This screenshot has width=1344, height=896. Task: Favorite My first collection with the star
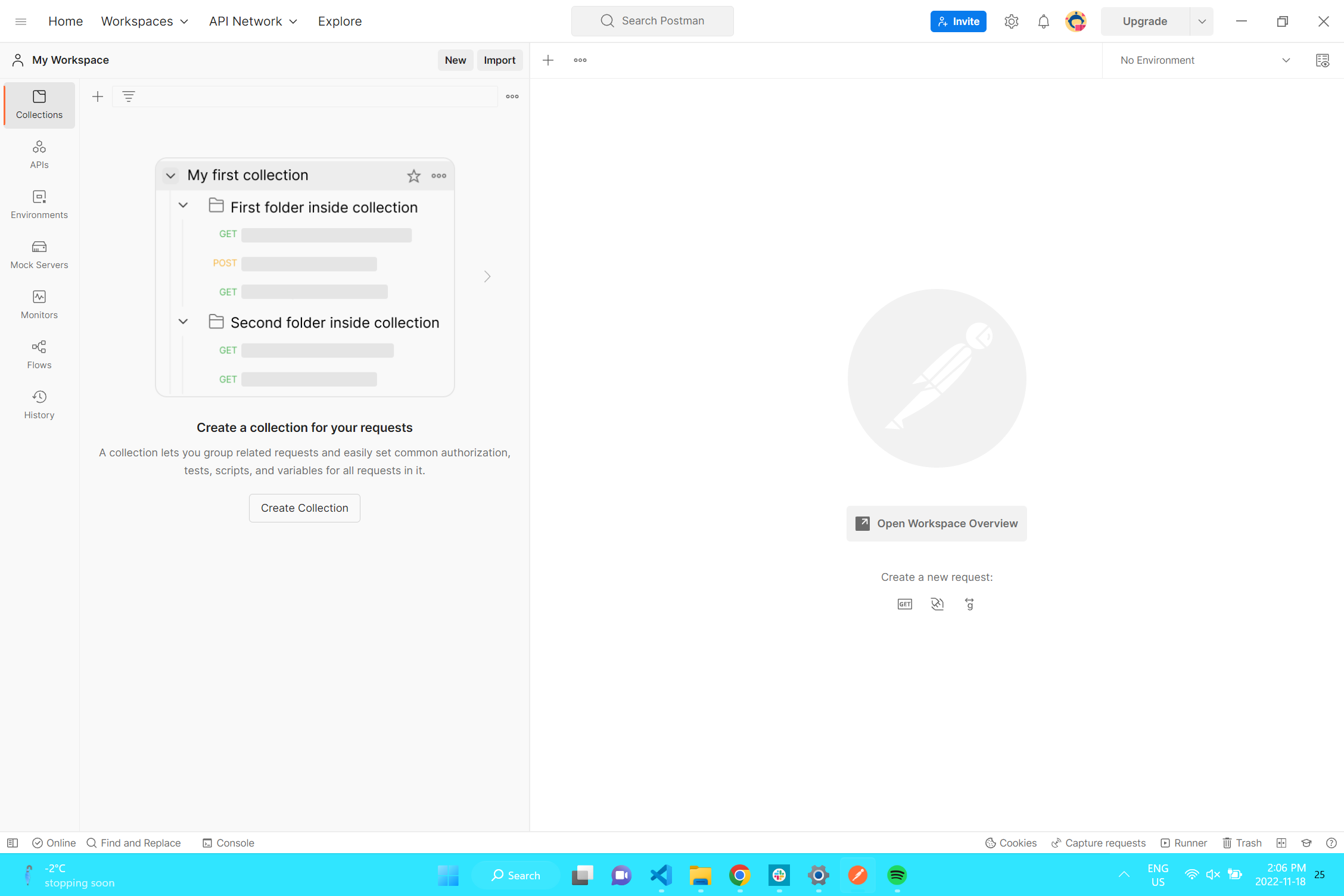click(413, 176)
